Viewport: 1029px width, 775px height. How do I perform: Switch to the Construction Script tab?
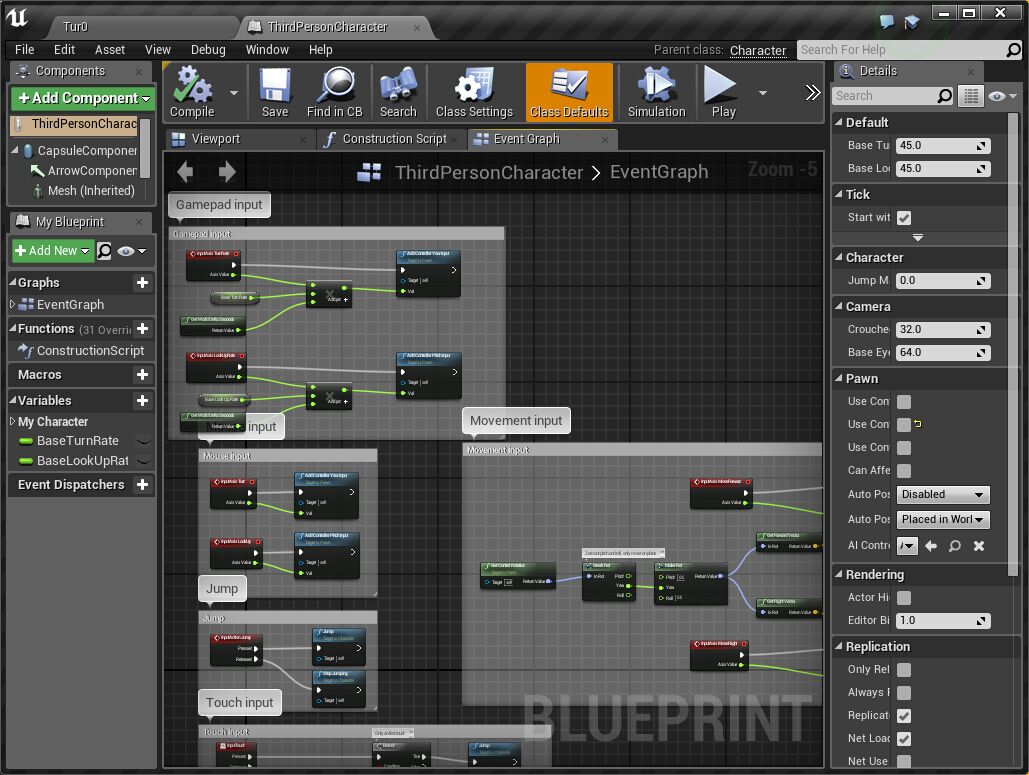pyautogui.click(x=391, y=139)
